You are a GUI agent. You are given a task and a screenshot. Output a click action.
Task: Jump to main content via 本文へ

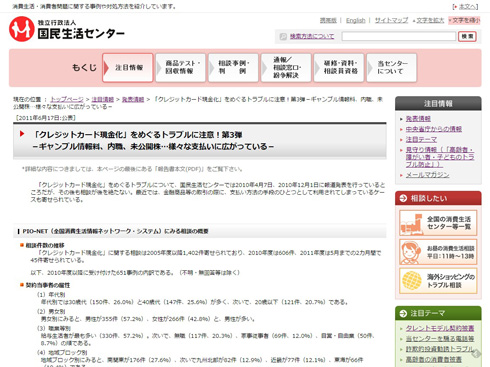(x=468, y=6)
